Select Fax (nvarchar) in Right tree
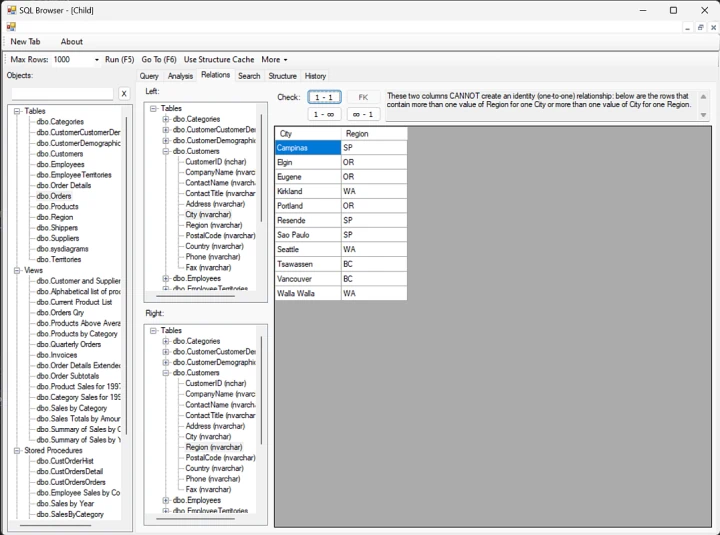 pyautogui.click(x=208, y=490)
